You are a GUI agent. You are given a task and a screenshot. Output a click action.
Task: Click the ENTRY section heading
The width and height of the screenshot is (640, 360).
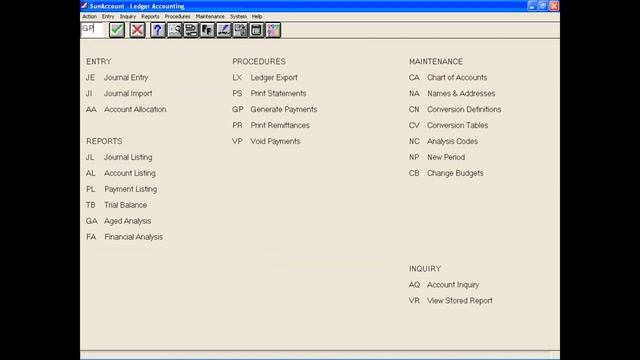point(99,62)
